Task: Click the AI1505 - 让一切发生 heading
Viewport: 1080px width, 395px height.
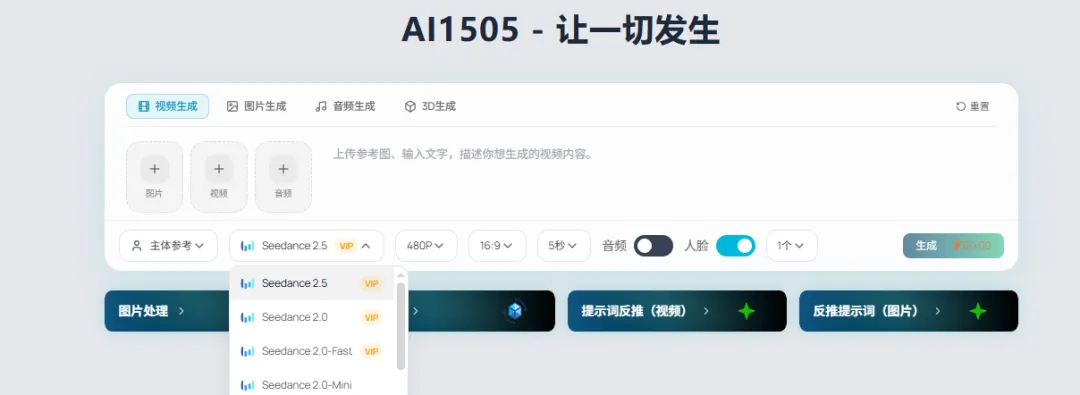Action: [561, 31]
